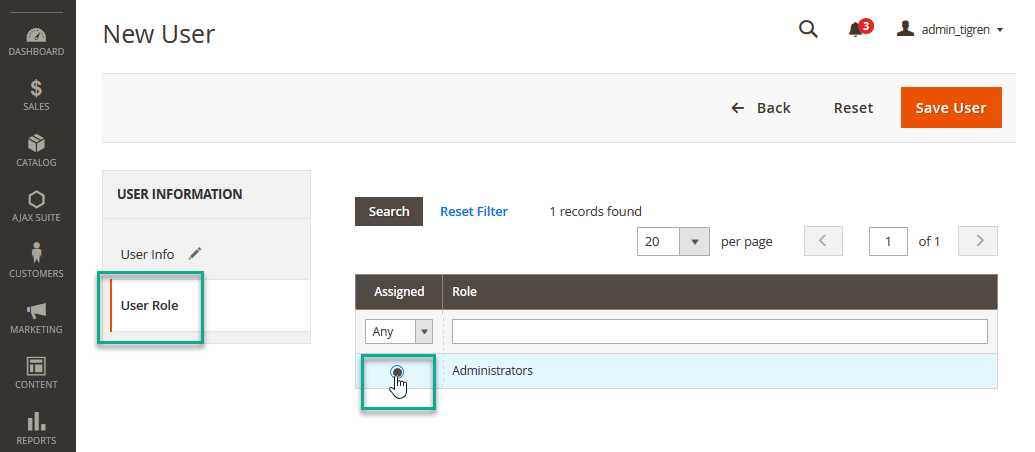
Task: Go to Catalog box icon
Action: coord(36,146)
